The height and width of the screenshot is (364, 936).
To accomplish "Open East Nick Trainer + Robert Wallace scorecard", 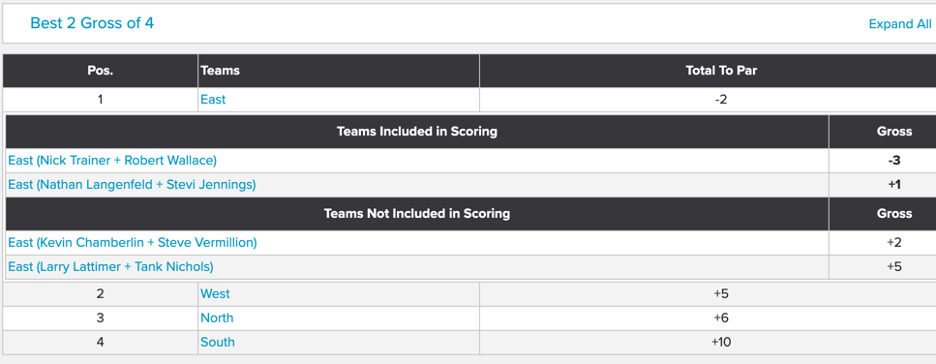I will (x=112, y=161).
